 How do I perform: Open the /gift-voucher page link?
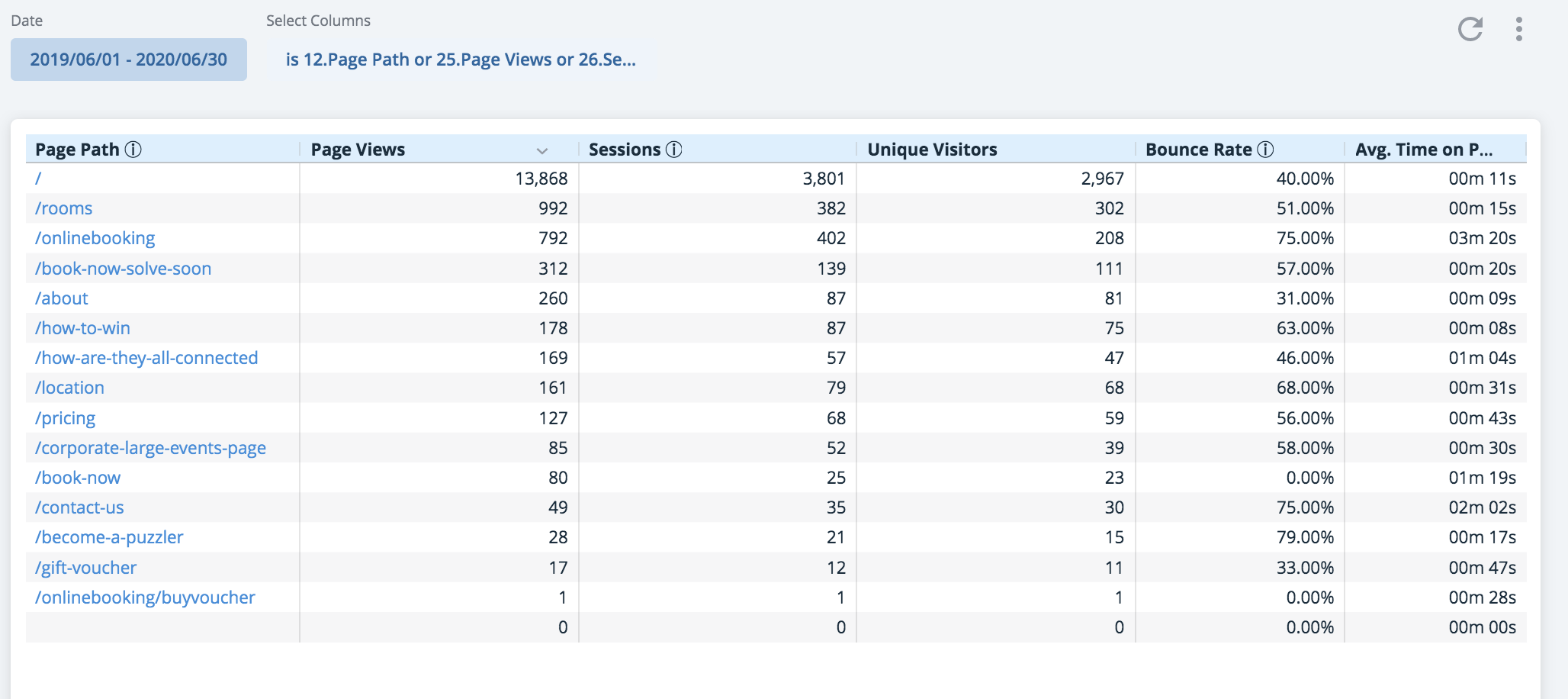pos(85,568)
